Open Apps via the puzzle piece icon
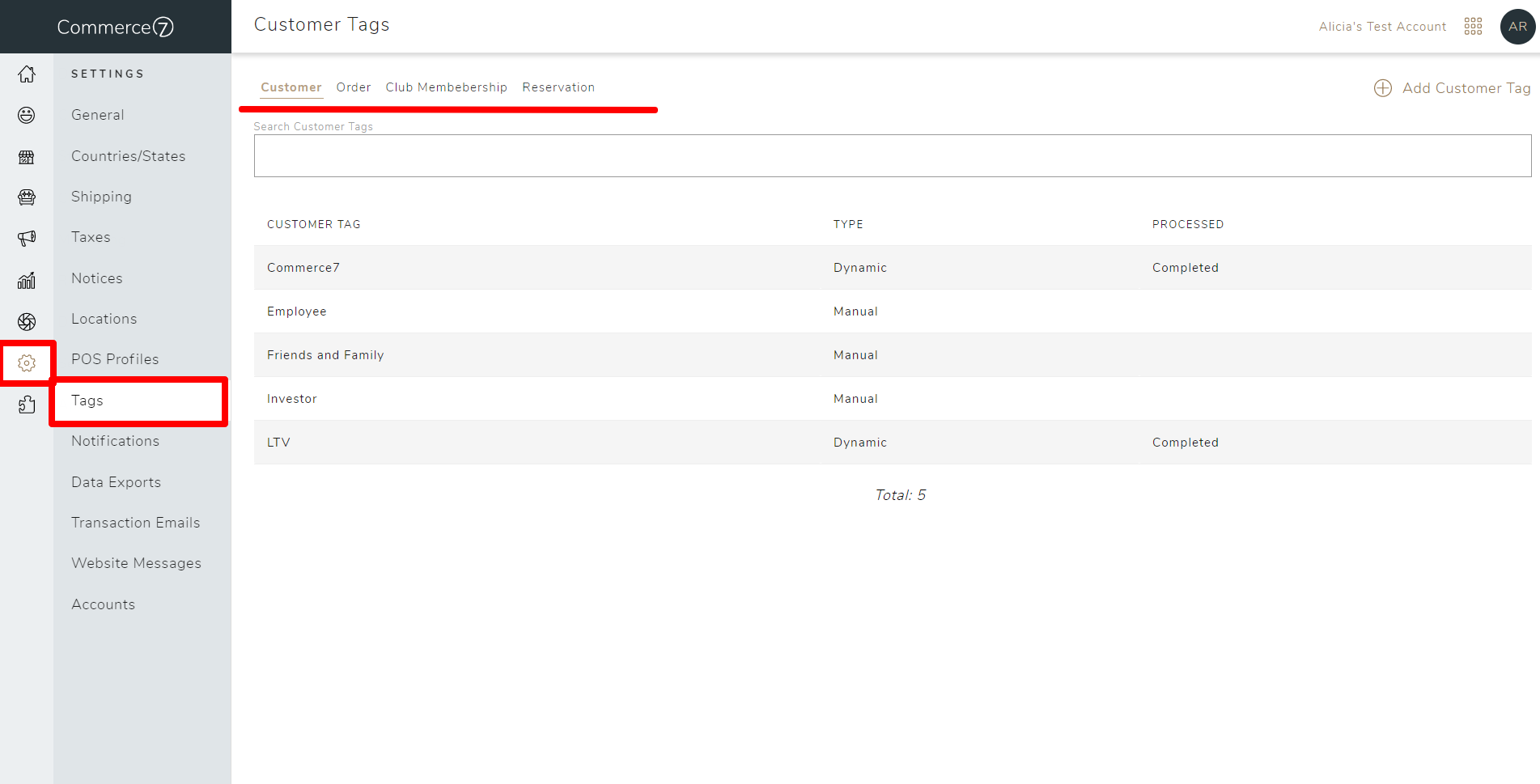This screenshot has width=1540, height=784. click(27, 404)
